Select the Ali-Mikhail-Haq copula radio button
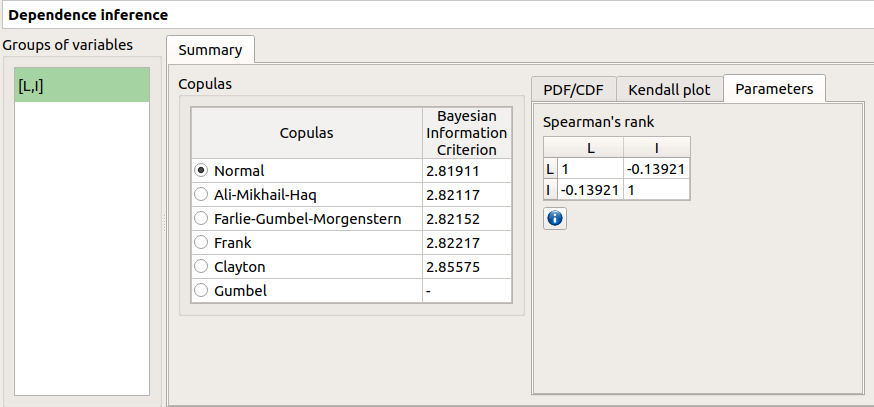This screenshot has height=407, width=874. click(x=202, y=195)
